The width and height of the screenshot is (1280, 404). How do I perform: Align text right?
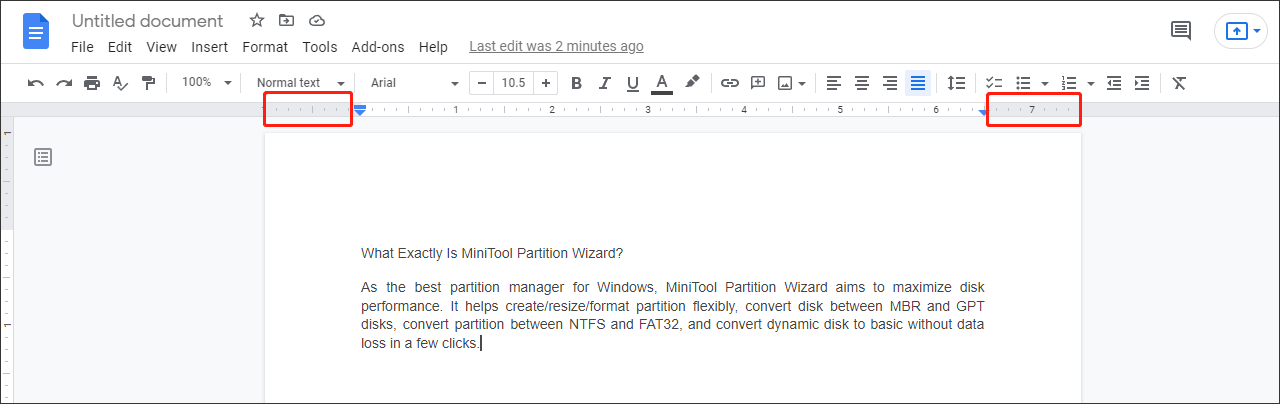point(890,83)
